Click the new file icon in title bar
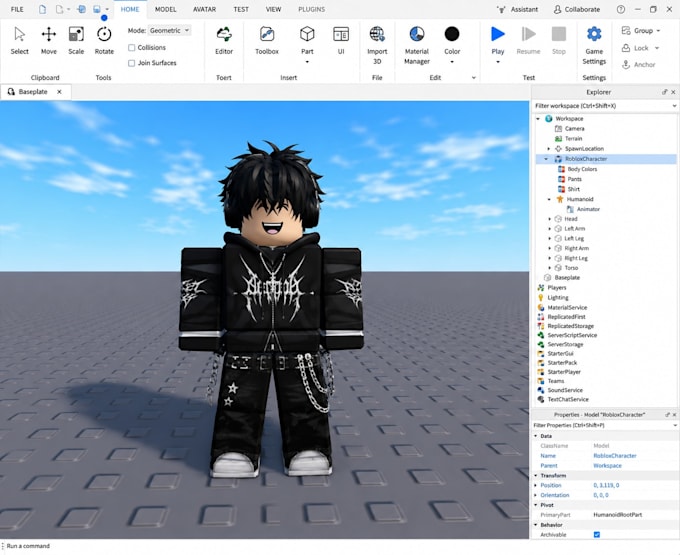 point(42,9)
